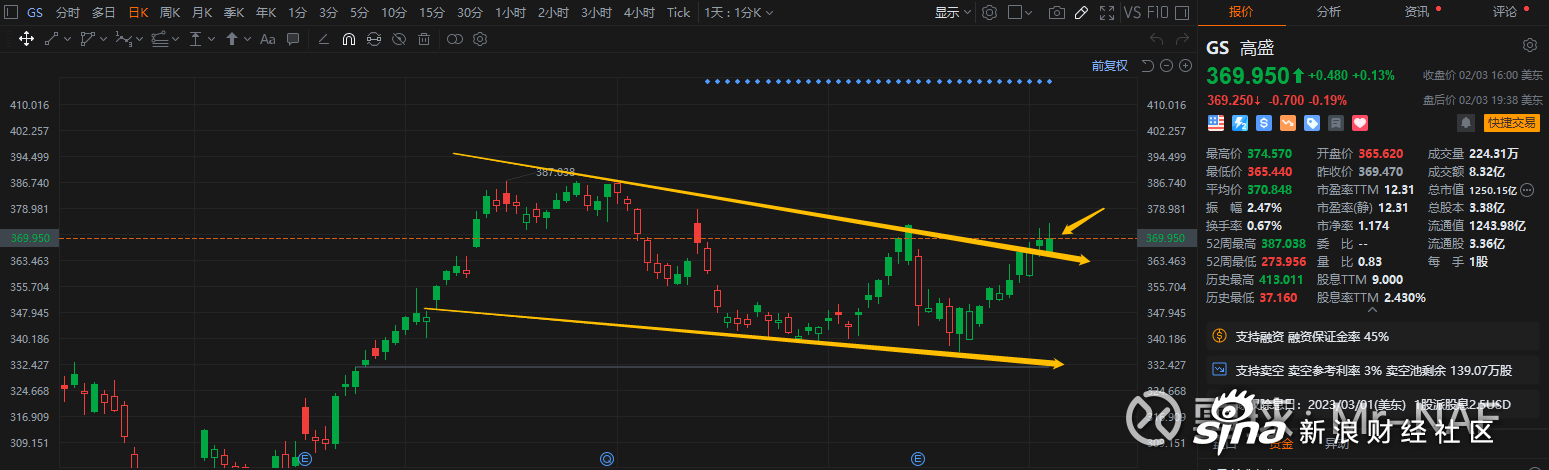The image size is (1549, 470).
Task: Select the polygon shape drawing tool
Action: (x=87, y=39)
